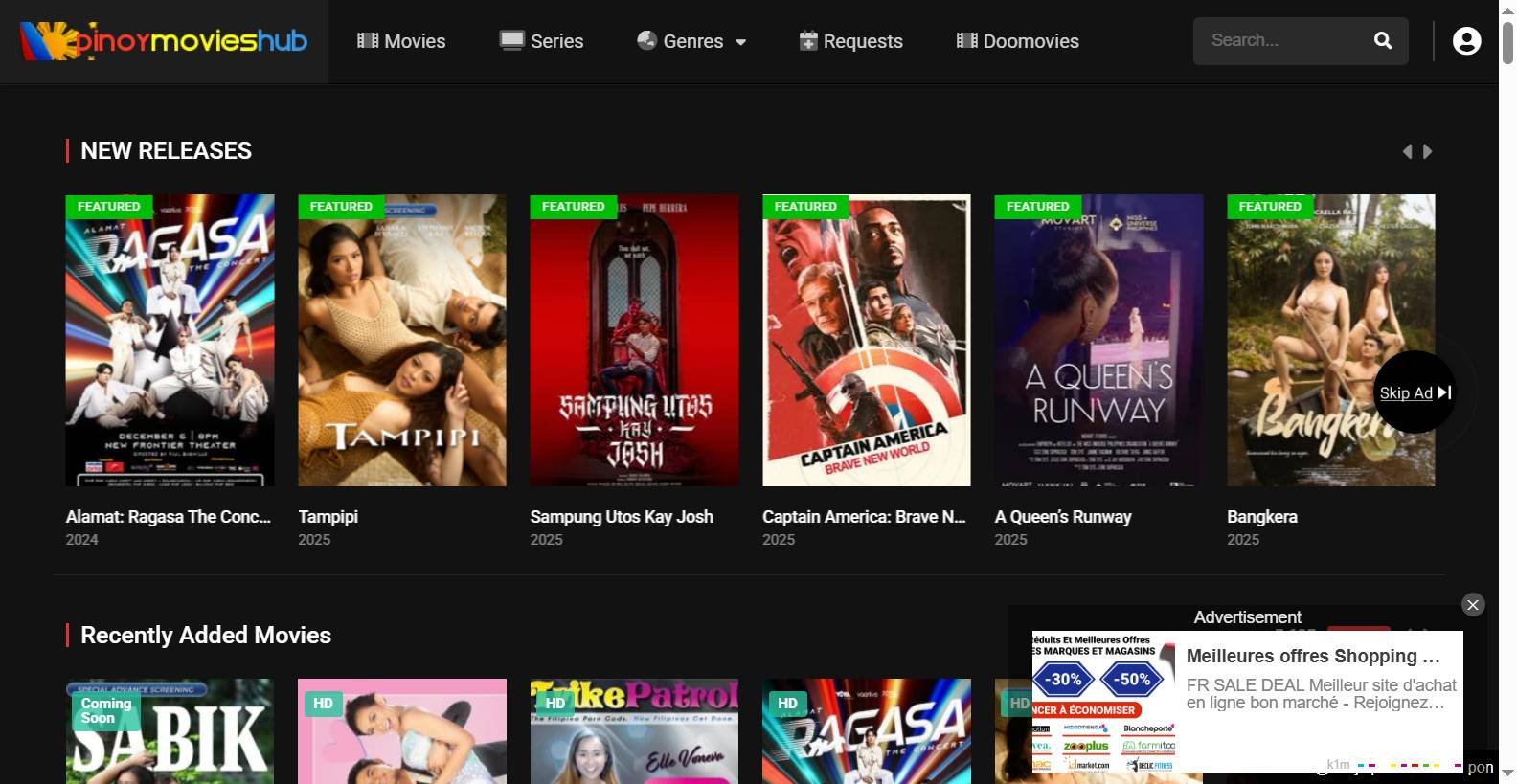Click the pinoymovieshub logo
Viewport: 1517px width, 784px height.
pos(164,41)
